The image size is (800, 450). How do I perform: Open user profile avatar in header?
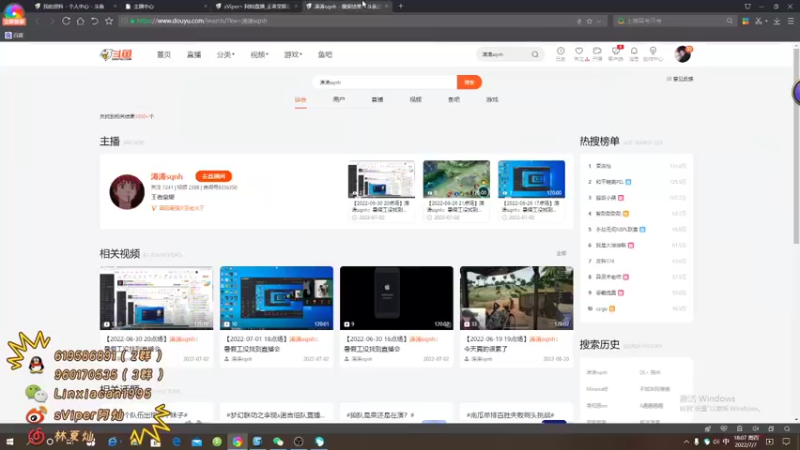[683, 54]
